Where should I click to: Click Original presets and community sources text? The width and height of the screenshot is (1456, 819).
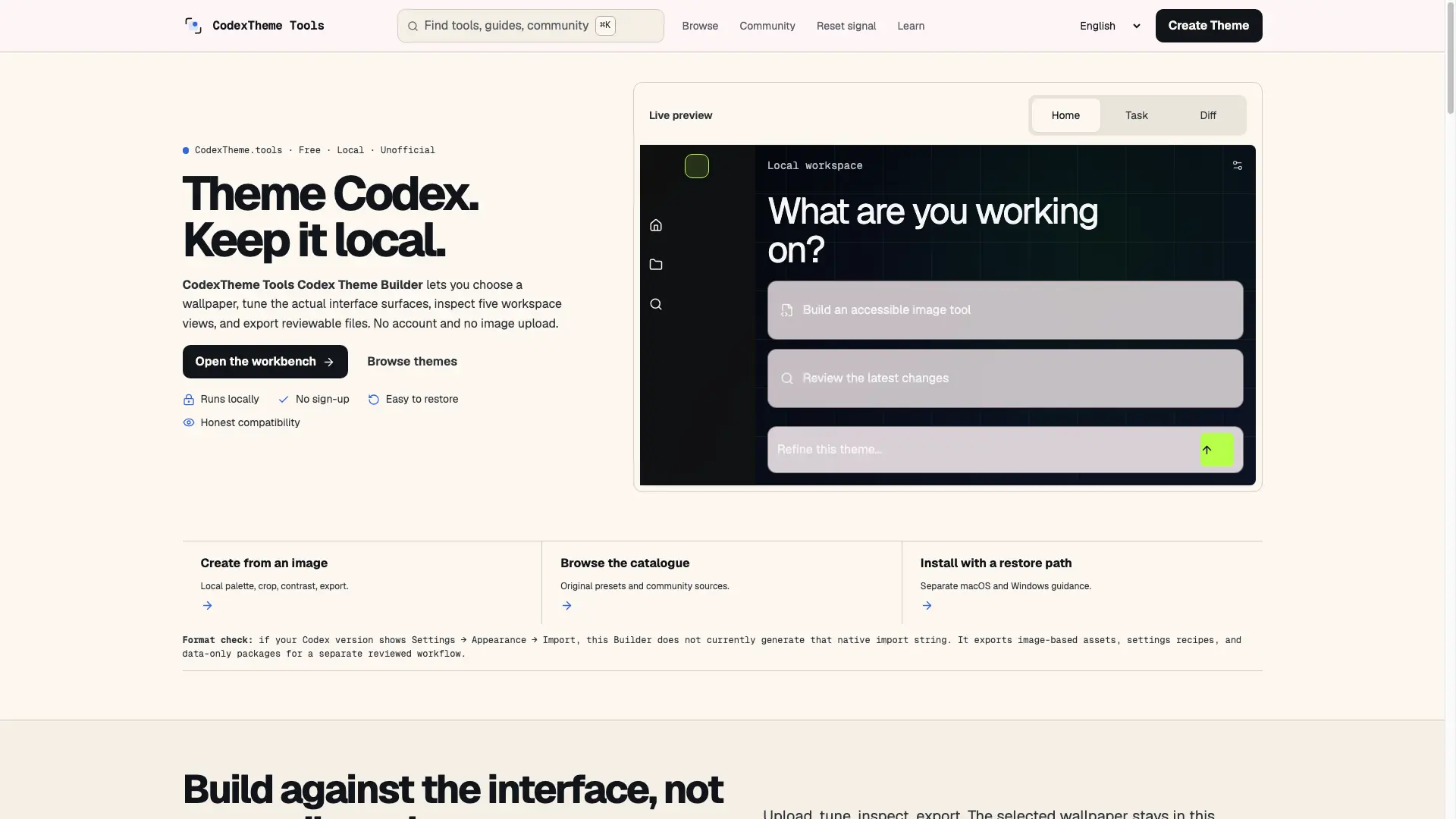click(645, 586)
